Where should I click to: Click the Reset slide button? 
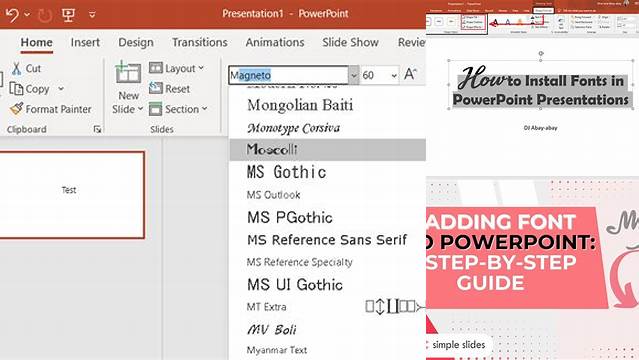coord(170,88)
